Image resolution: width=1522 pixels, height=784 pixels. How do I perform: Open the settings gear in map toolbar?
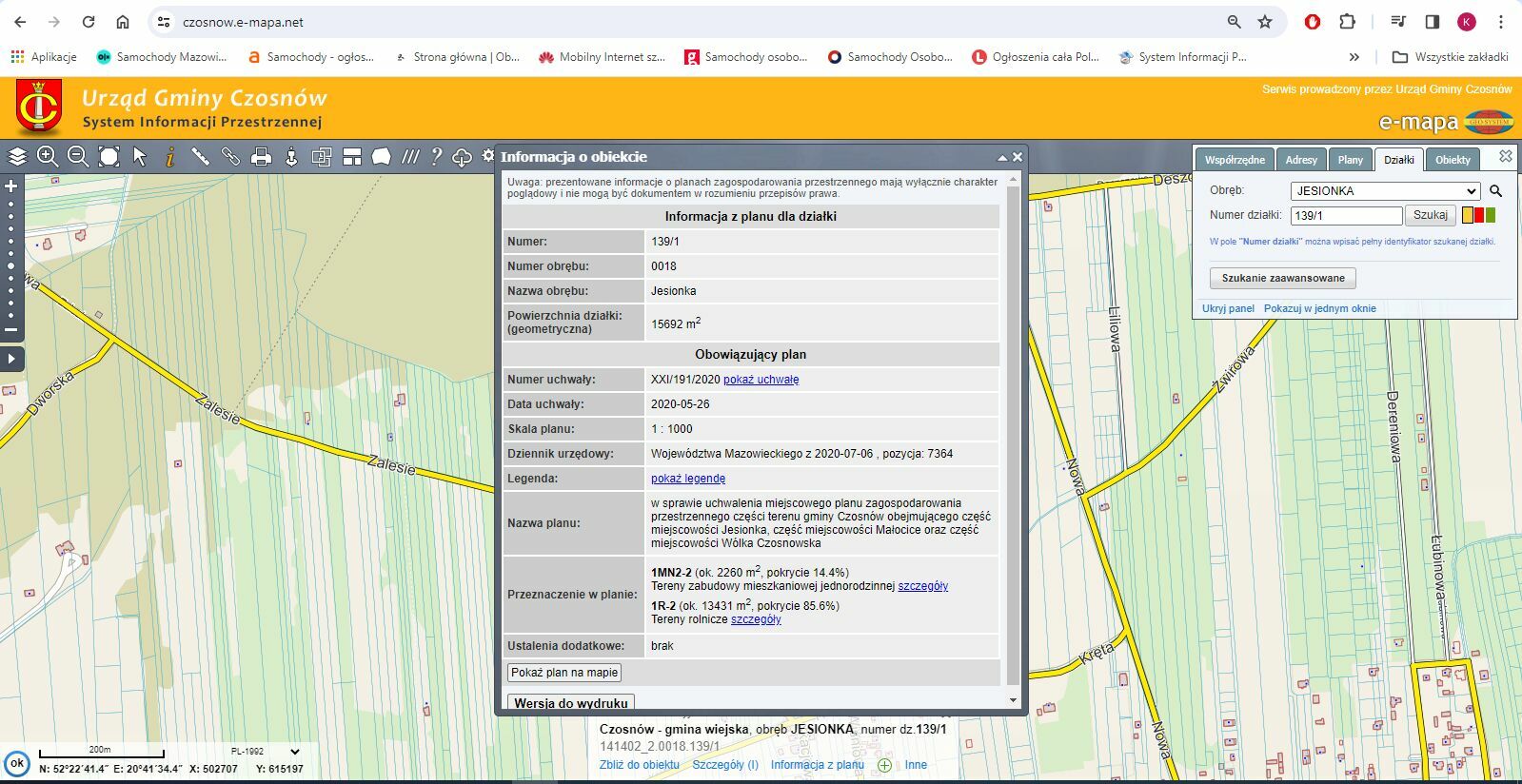point(488,156)
